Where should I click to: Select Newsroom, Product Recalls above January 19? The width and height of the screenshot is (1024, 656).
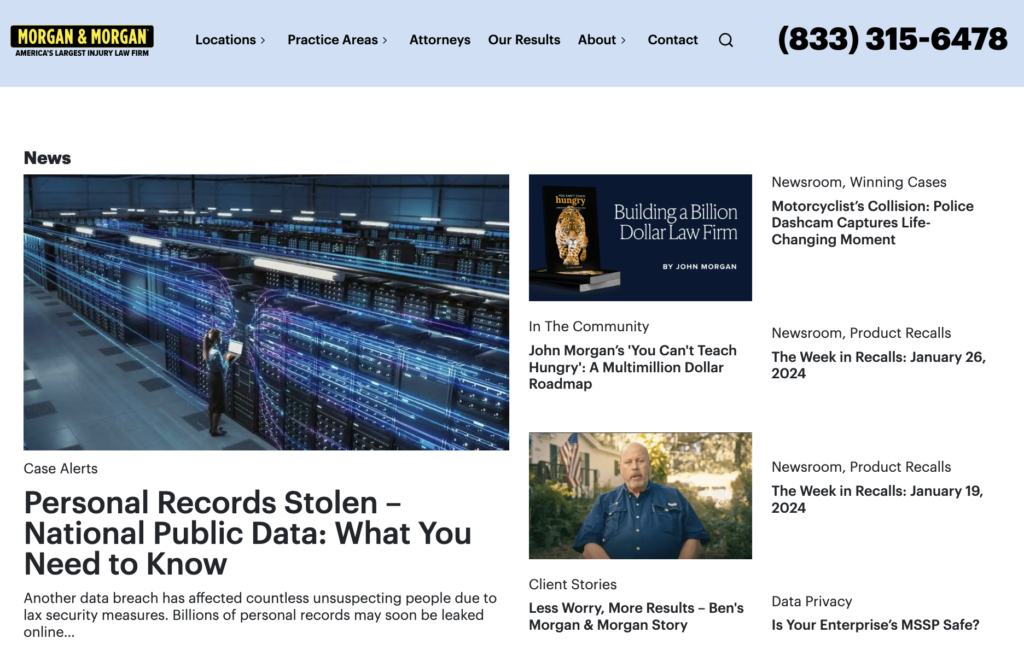point(861,467)
